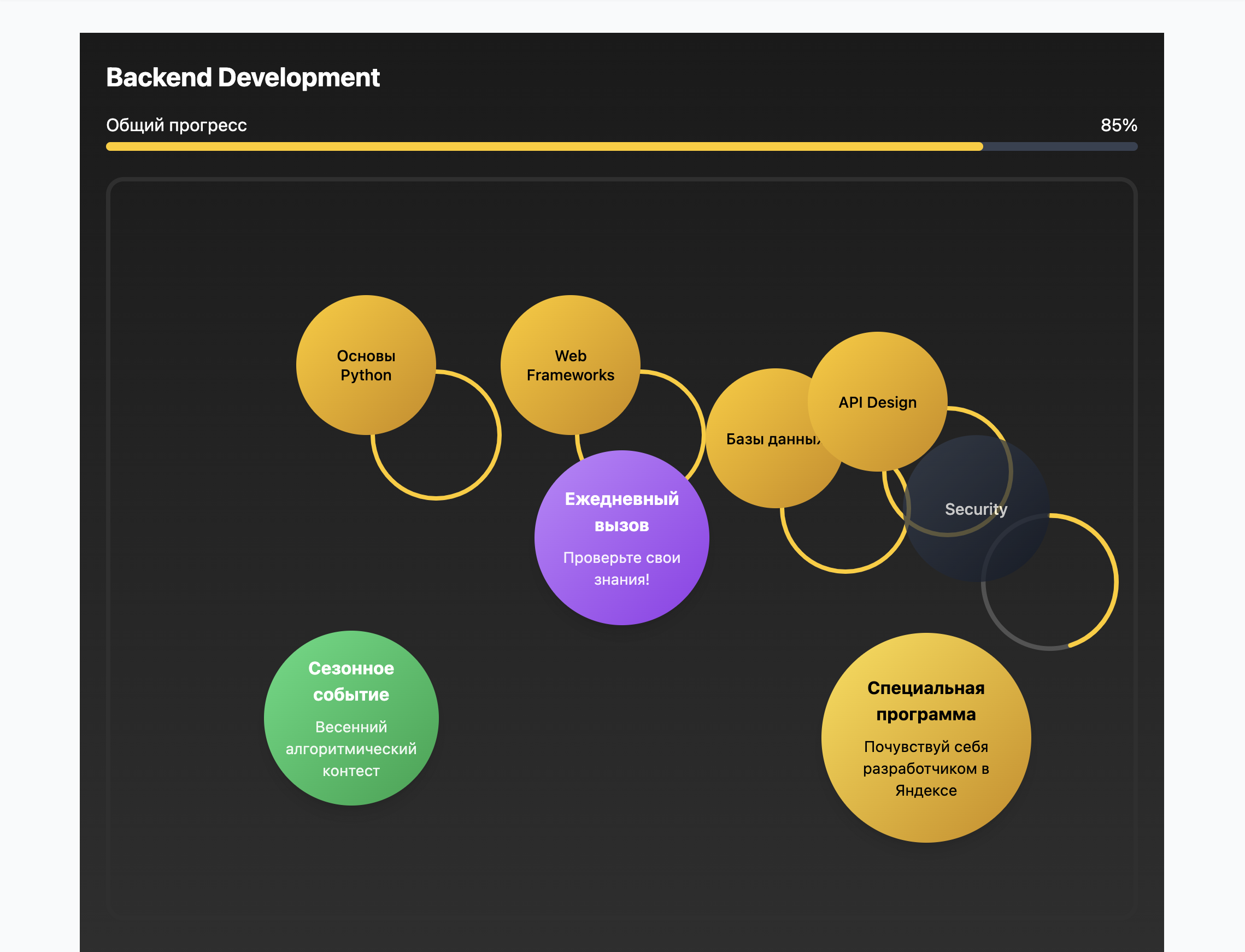This screenshot has height=952, width=1245.
Task: Click Почувствуй себя разработчиком в Яндексе text
Action: (x=925, y=768)
